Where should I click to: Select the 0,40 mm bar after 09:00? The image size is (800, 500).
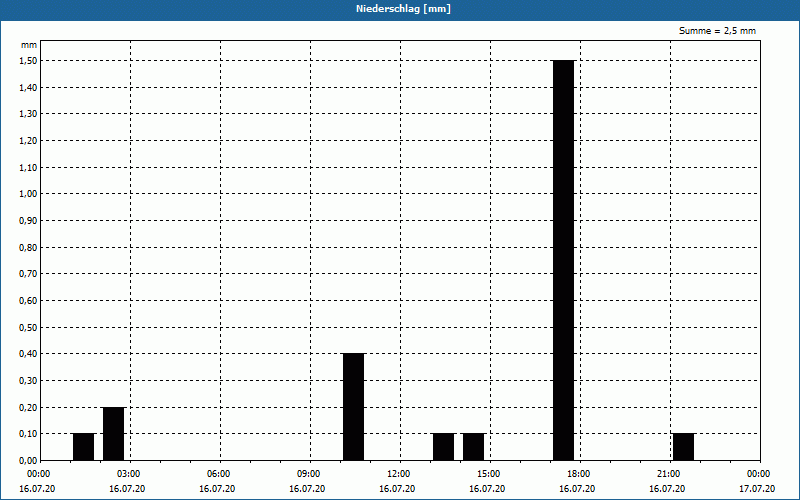(x=354, y=407)
